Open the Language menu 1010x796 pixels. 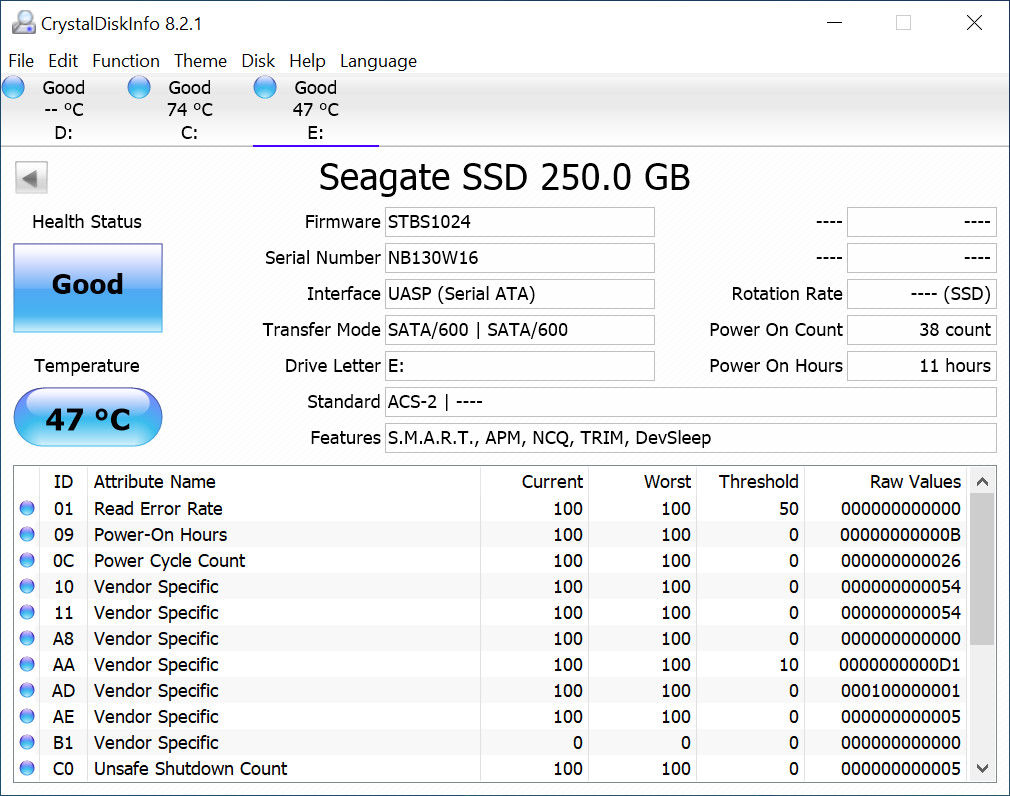[379, 61]
